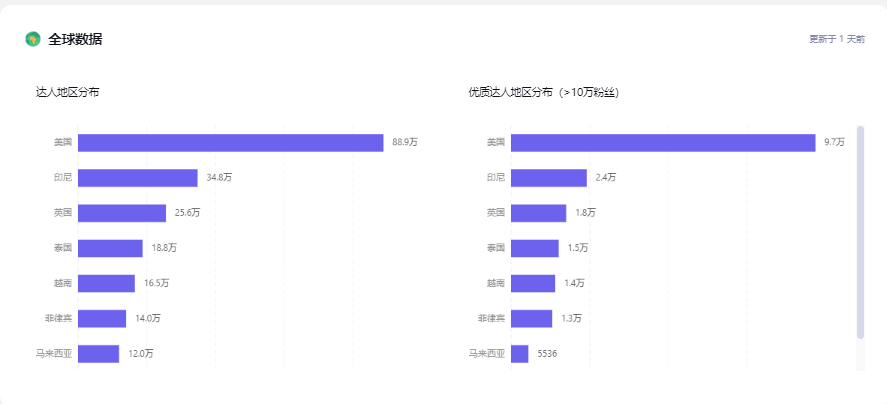This screenshot has height=404, width=887.
Task: Click the 达人地区分布 chart title
Action: [67, 92]
